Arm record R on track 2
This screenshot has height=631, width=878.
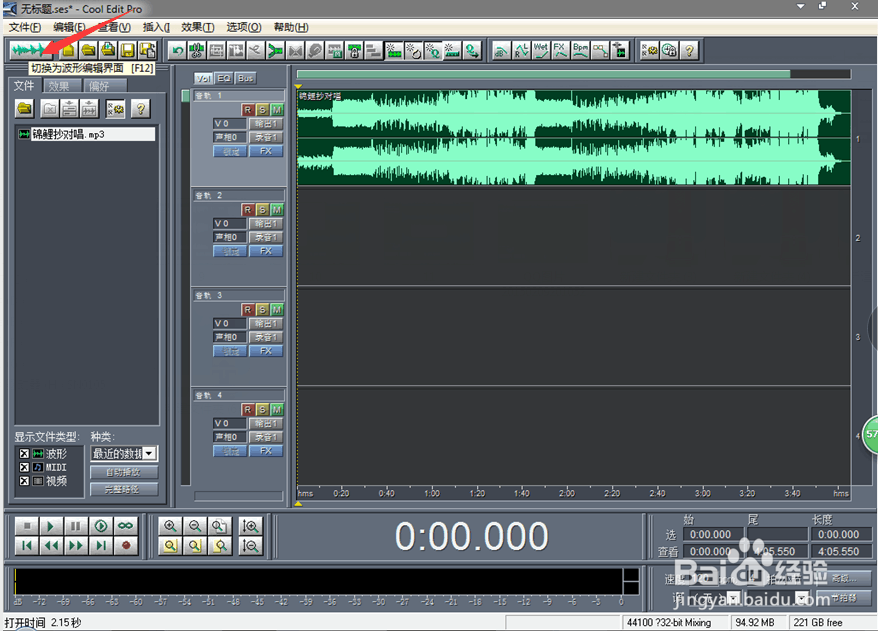tap(247, 209)
